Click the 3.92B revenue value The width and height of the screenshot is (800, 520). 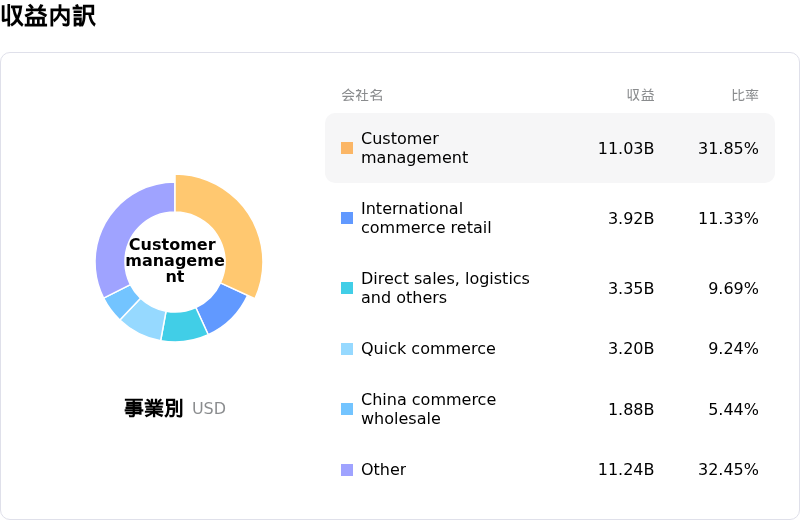(x=631, y=218)
